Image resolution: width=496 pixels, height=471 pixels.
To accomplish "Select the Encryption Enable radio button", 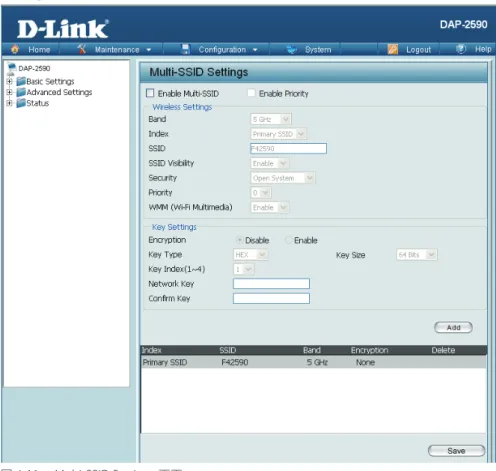I will [x=288, y=240].
